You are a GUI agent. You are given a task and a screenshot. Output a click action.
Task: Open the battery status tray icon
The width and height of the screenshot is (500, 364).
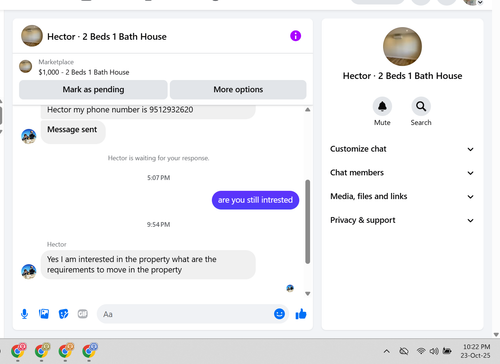447,351
